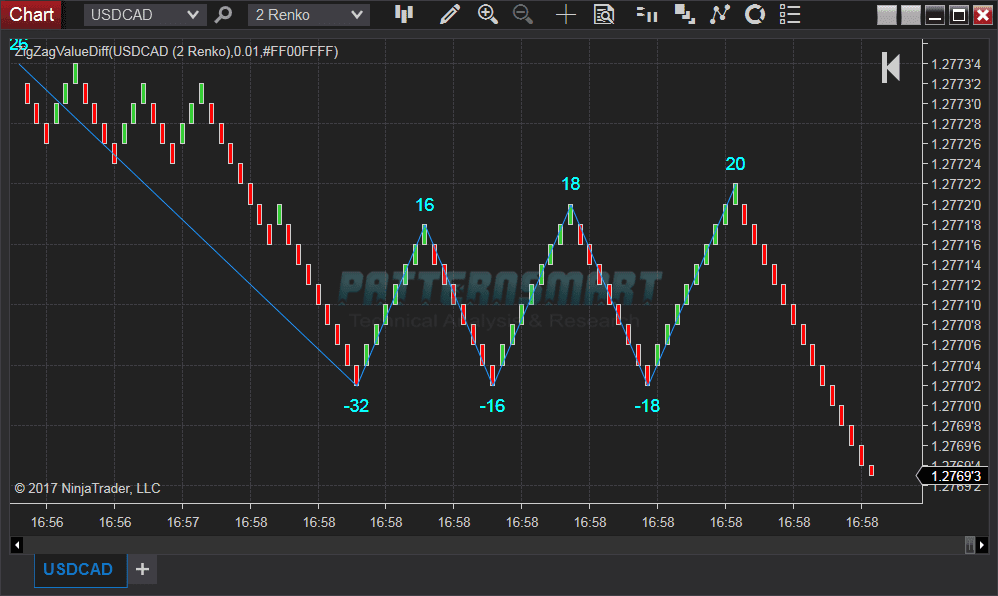This screenshot has width=998, height=596.
Task: Zoom out of the chart
Action: click(x=520, y=14)
